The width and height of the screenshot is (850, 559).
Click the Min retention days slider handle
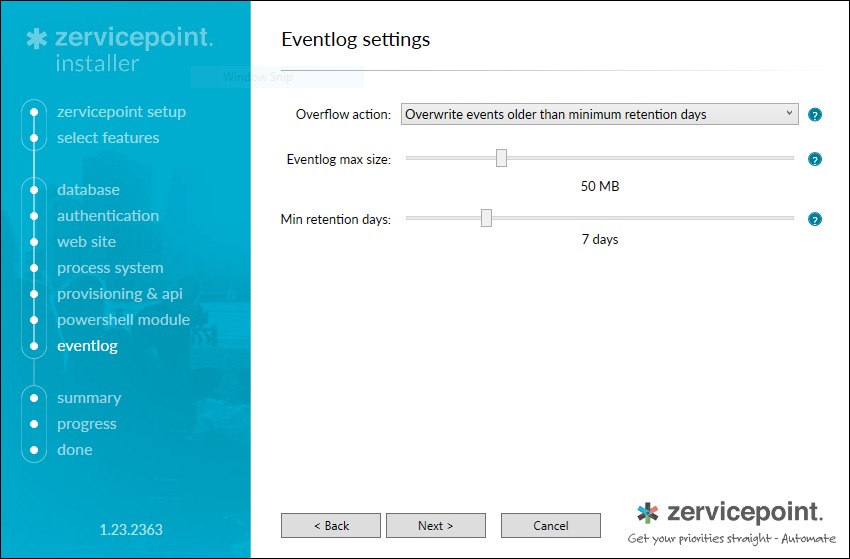coord(486,218)
